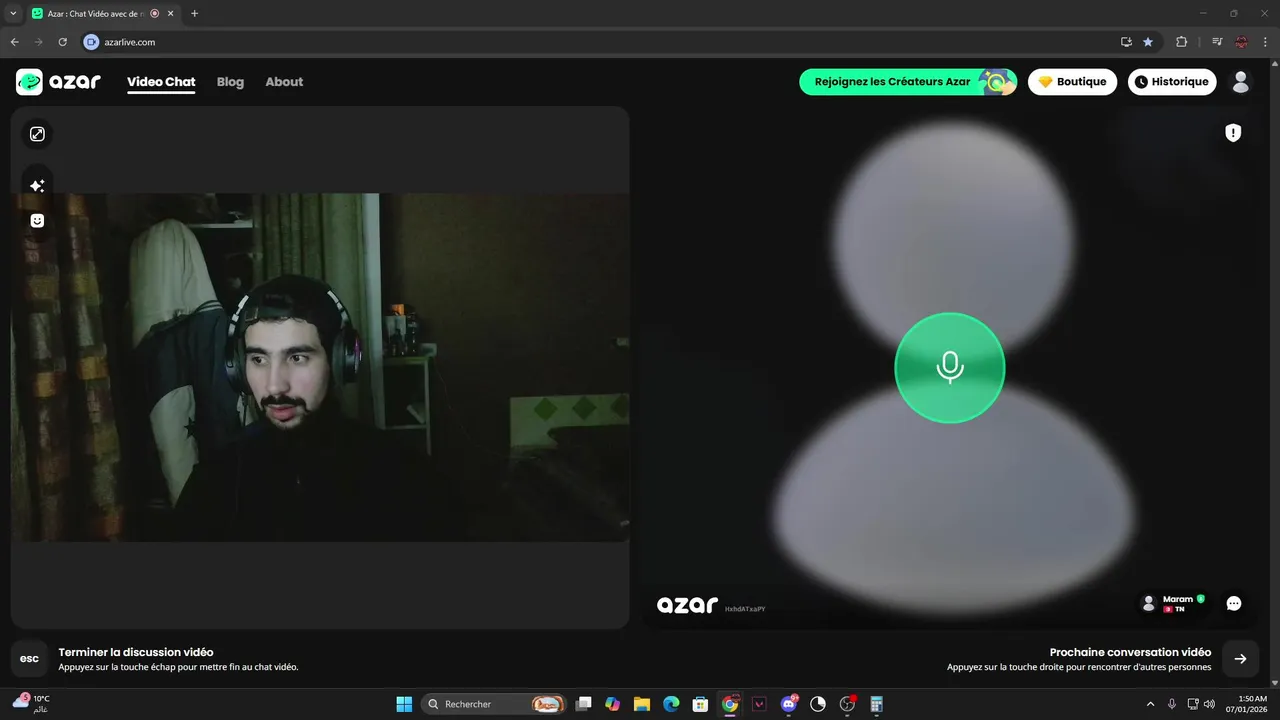The width and height of the screenshot is (1280, 720).
Task: Click the next conversation arrow button
Action: (x=1240, y=659)
